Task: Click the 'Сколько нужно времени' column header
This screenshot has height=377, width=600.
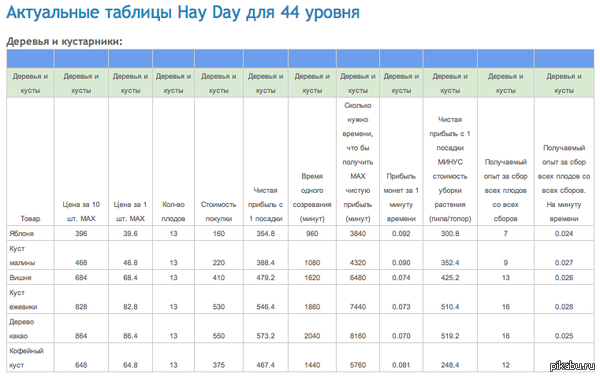Action: pos(358,162)
